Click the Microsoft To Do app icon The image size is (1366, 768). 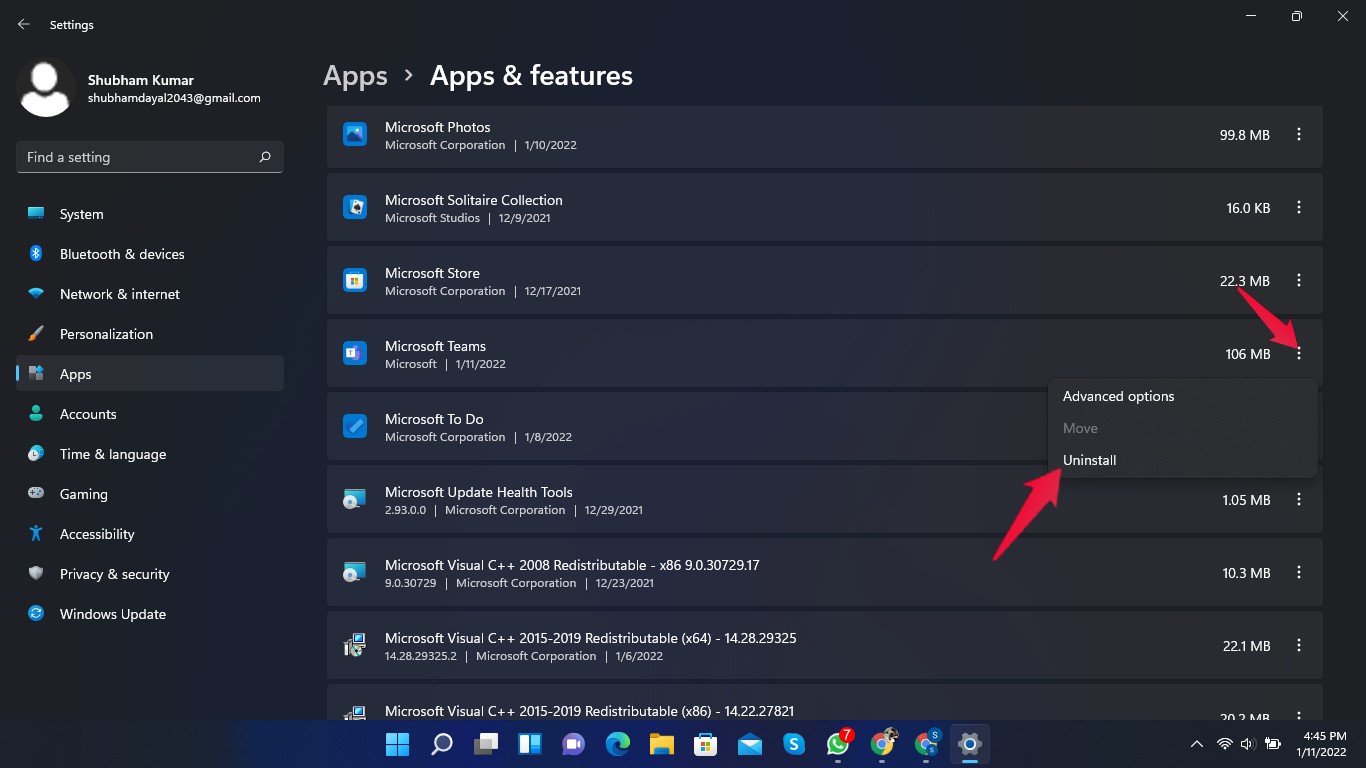point(355,426)
